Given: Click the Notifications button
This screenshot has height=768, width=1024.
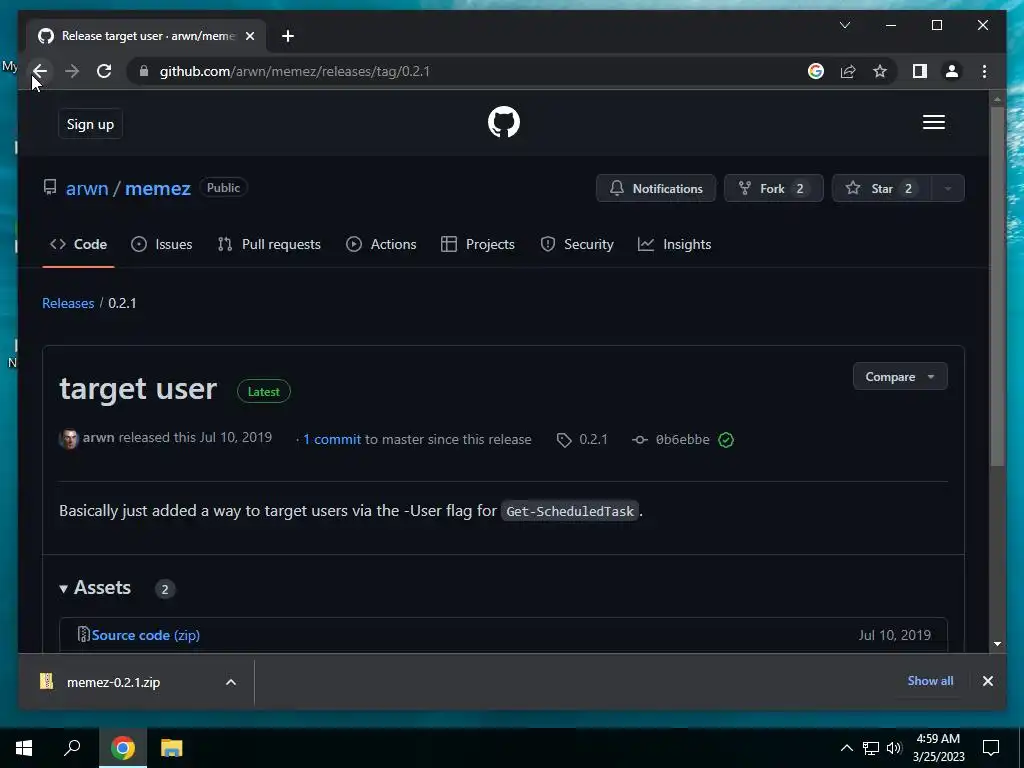Looking at the screenshot, I should click(656, 188).
